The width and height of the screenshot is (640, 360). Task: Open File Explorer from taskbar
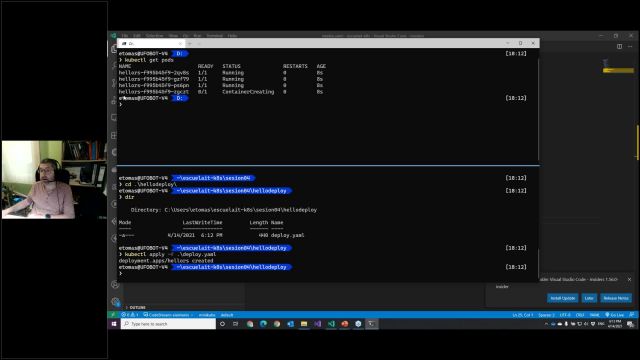pyautogui.click(x=304, y=324)
